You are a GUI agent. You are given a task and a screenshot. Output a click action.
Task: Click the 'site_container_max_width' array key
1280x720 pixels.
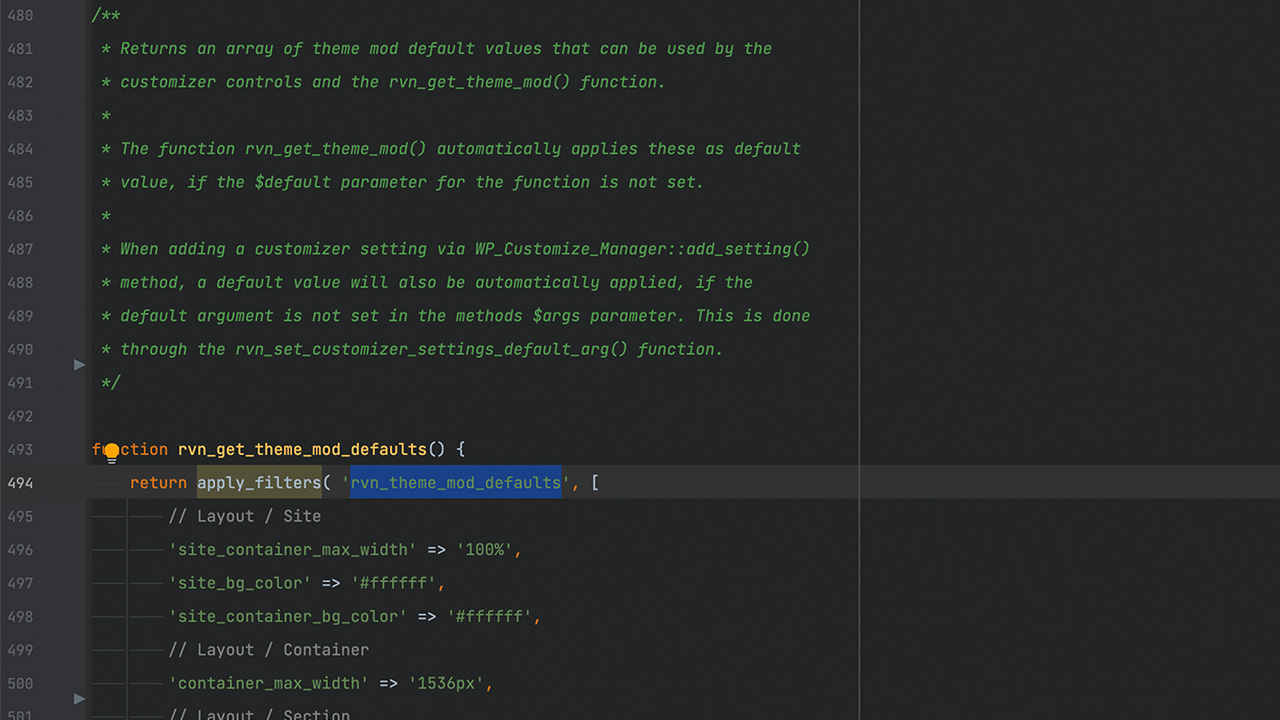pos(292,550)
